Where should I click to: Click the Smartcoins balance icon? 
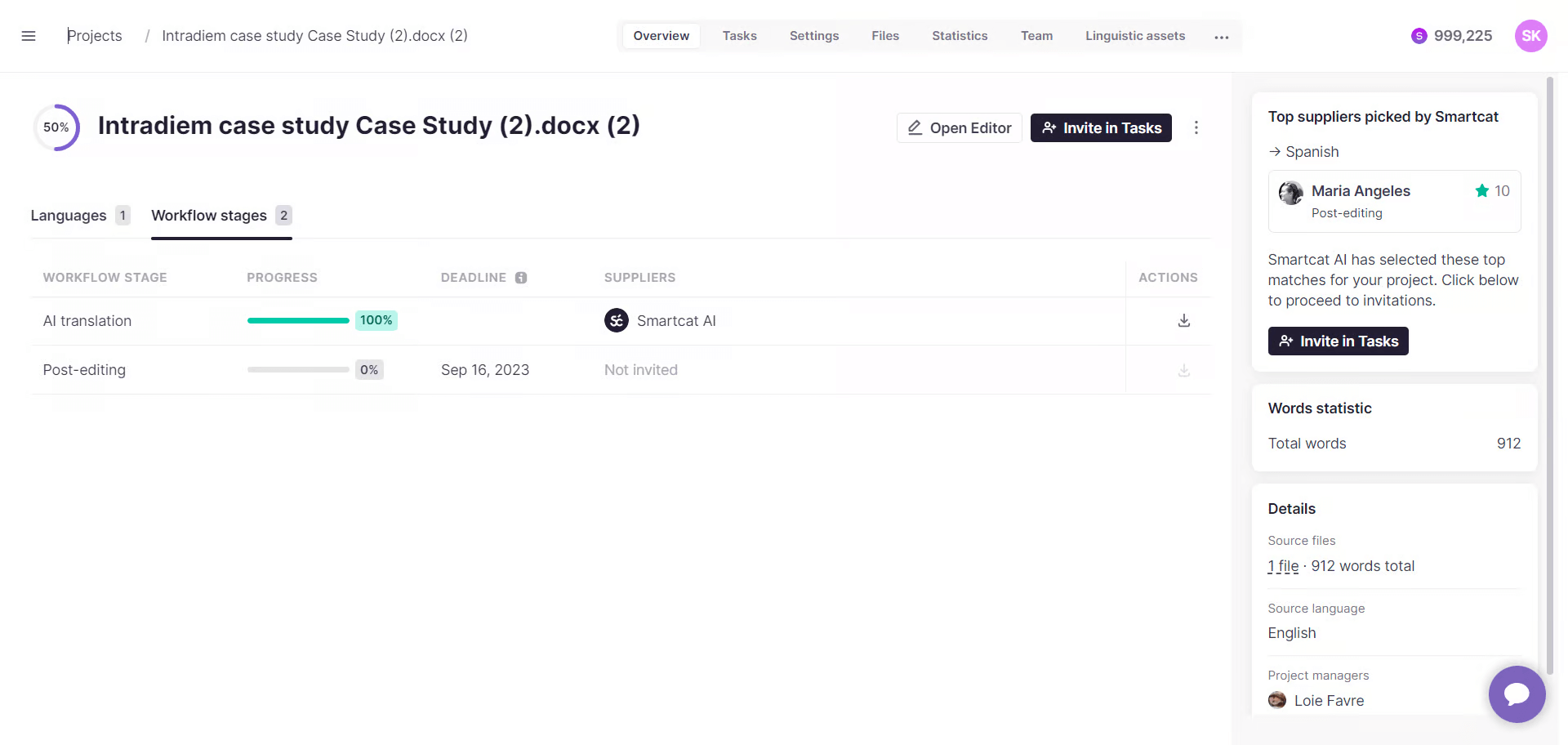coord(1419,36)
